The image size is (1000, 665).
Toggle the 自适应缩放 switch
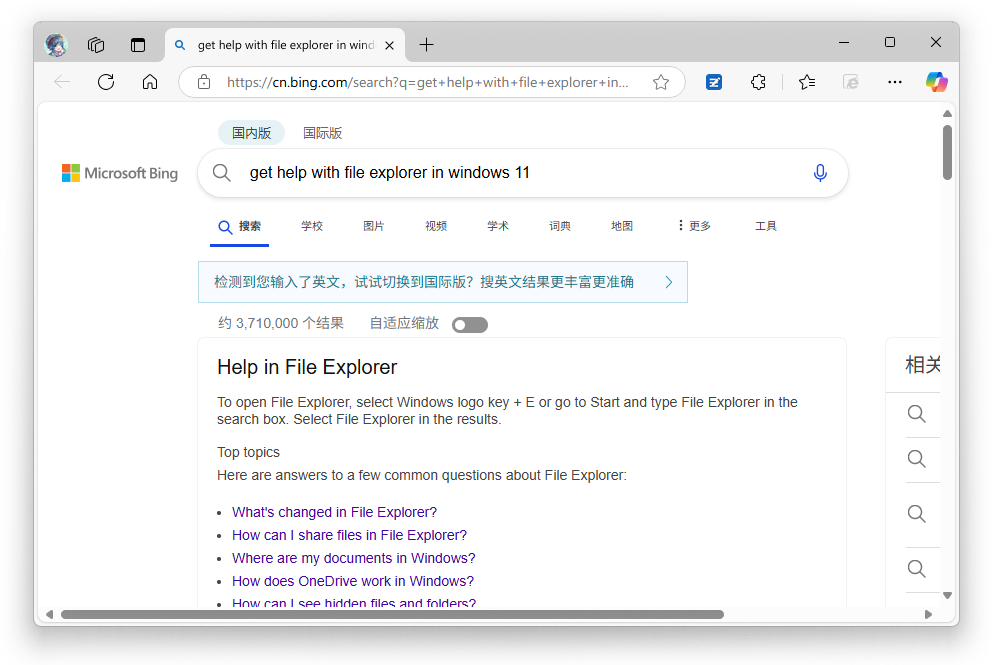(x=469, y=324)
